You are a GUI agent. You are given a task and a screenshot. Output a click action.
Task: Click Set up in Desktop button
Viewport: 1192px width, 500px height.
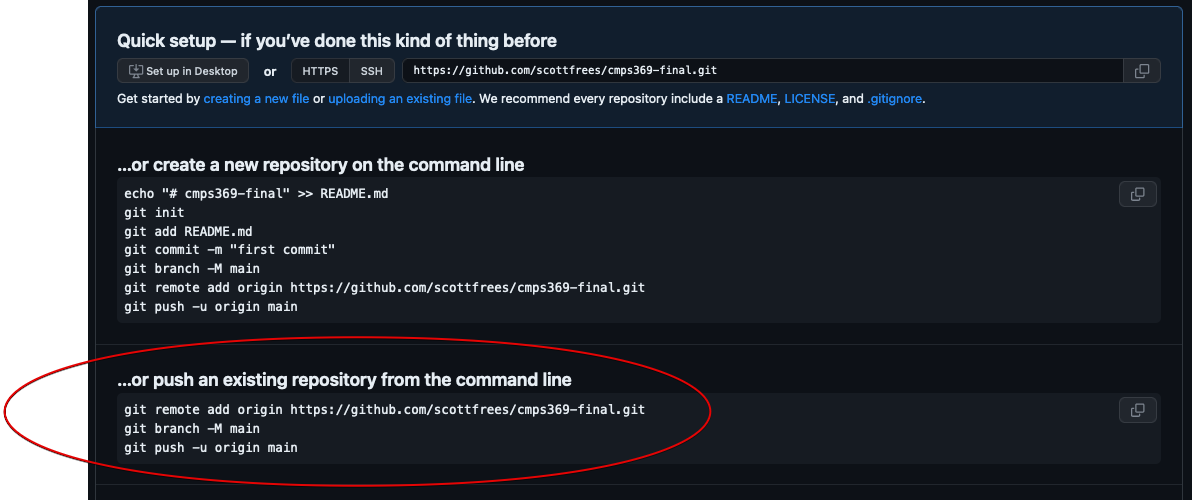coord(183,71)
